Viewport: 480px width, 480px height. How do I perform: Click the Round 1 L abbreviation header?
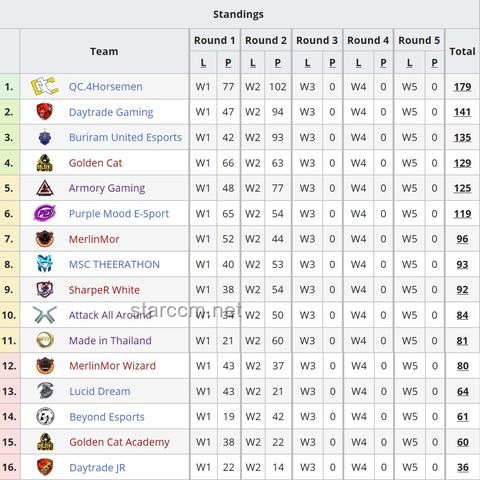[203, 63]
